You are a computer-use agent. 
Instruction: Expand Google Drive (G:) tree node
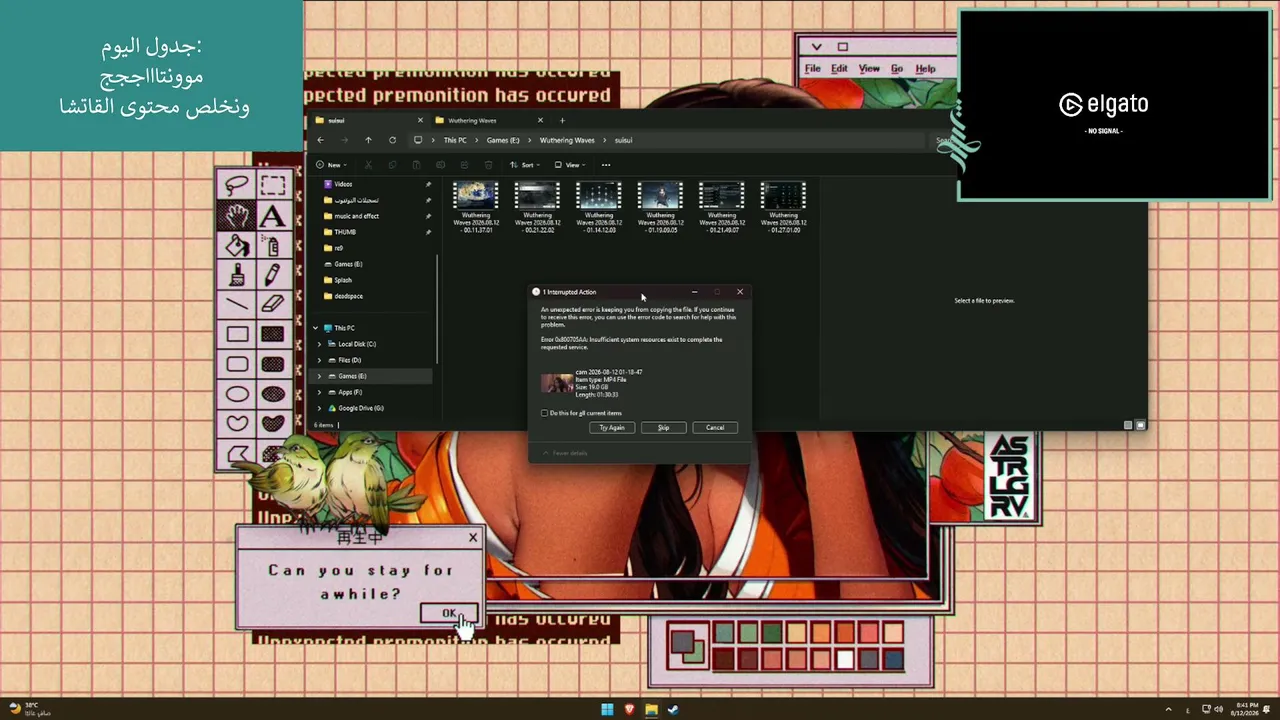click(320, 408)
